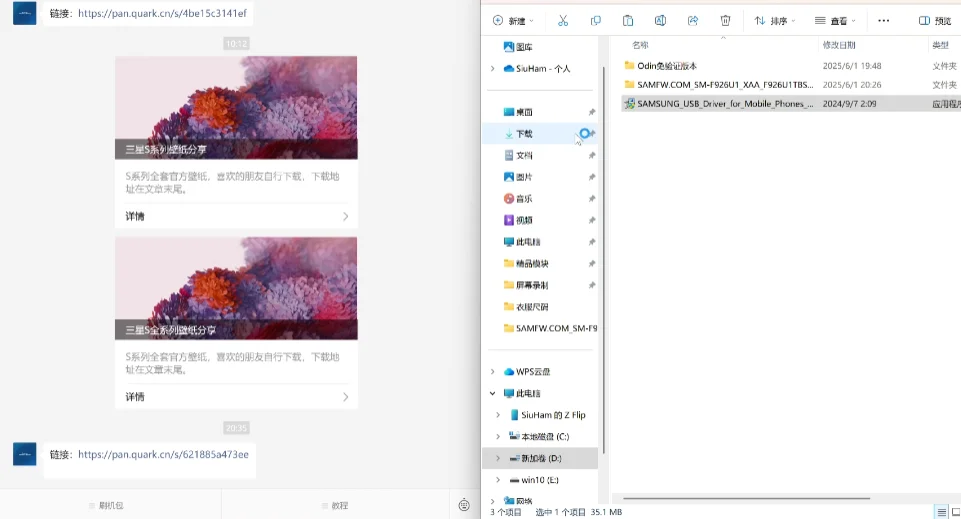961x519 pixels.
Task: Open the three-dots more options menu
Action: [x=883, y=21]
